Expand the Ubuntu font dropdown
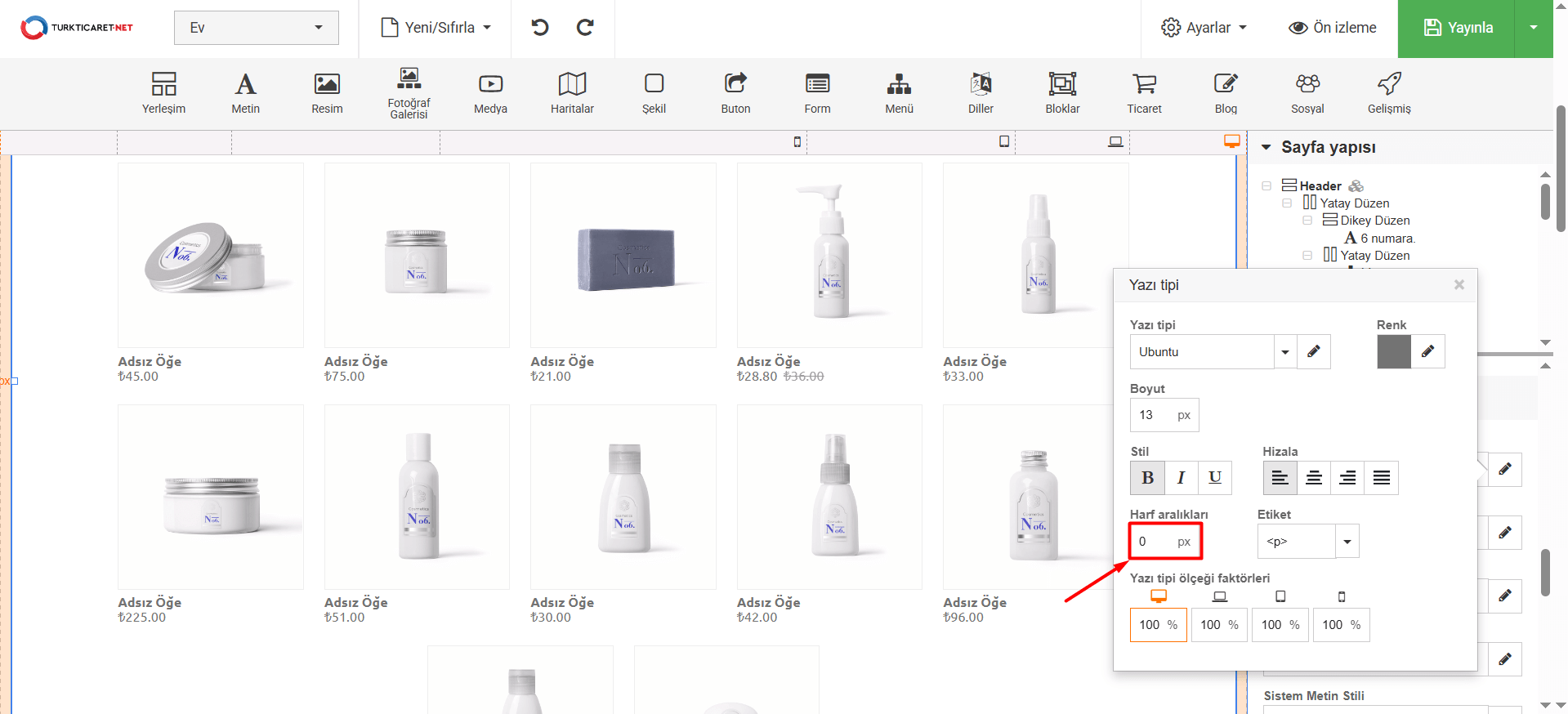This screenshot has height=714, width=1568. tap(1284, 352)
